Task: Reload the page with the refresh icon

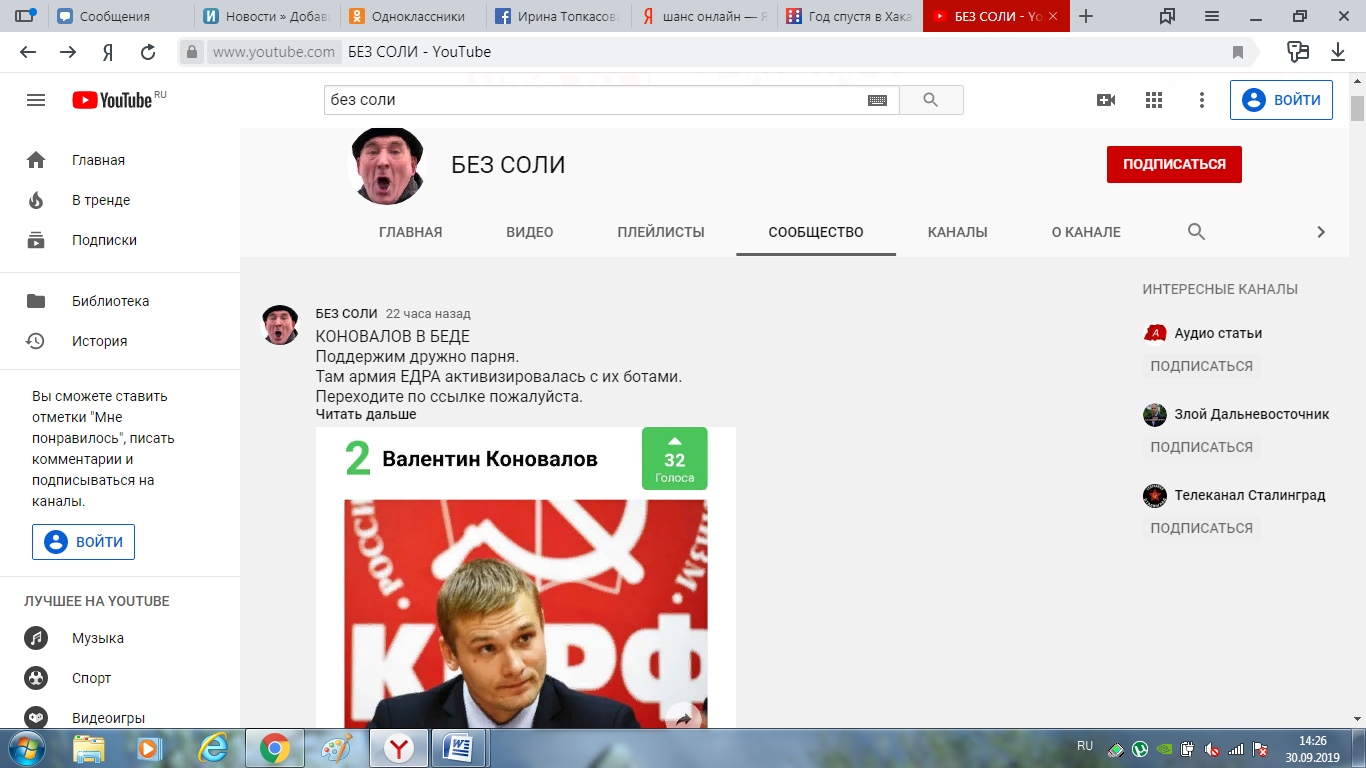Action: (x=148, y=52)
